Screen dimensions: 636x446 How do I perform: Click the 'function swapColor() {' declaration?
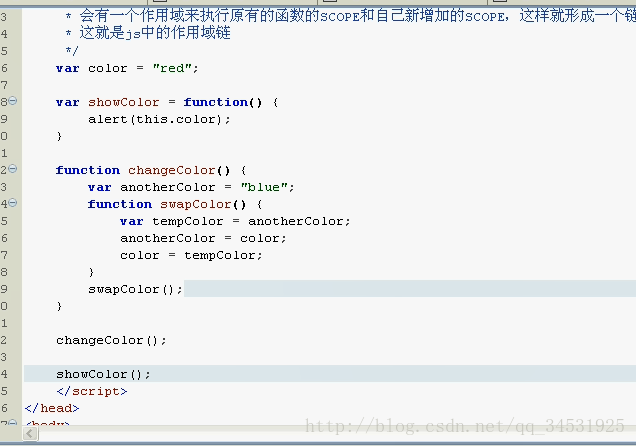pos(175,205)
